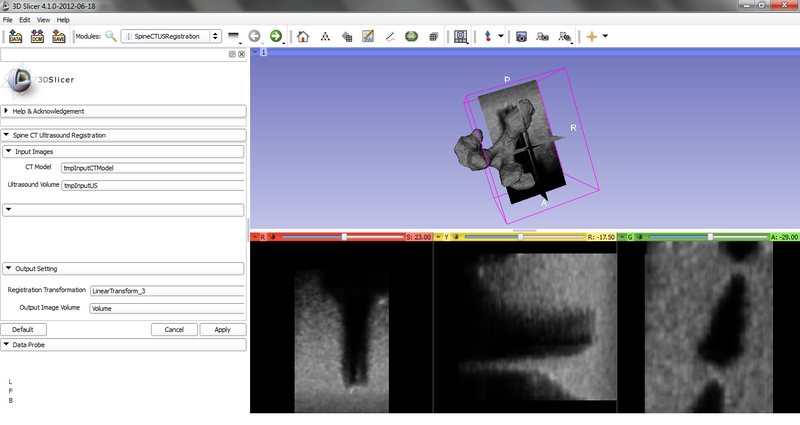800x425 pixels.
Task: Click the load DATA toolbar icon
Action: [15, 37]
